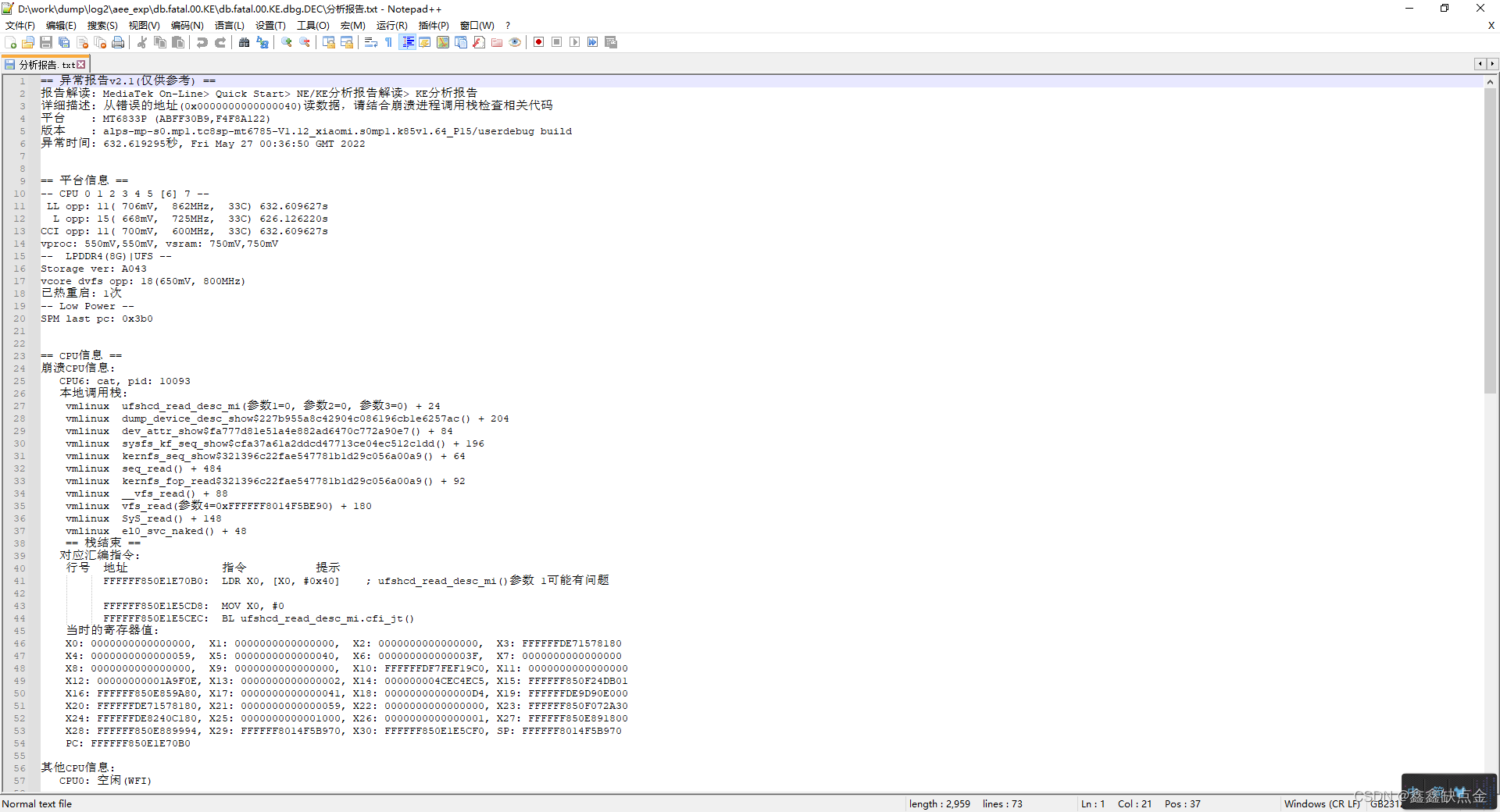Disable the indentation guide display
Viewport: 1500px width, 812px height.
click(407, 42)
